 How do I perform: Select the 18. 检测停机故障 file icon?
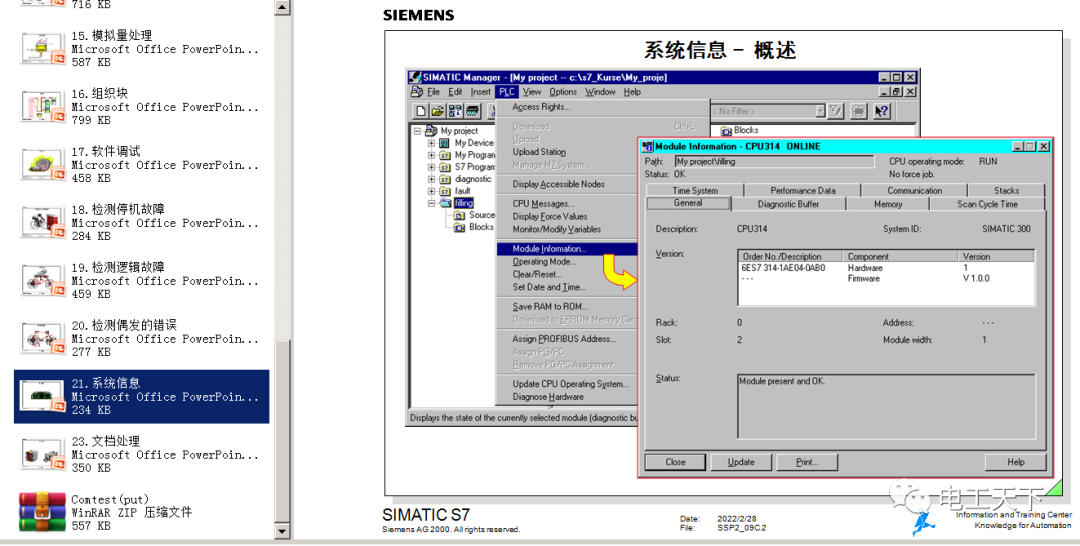tap(43, 222)
